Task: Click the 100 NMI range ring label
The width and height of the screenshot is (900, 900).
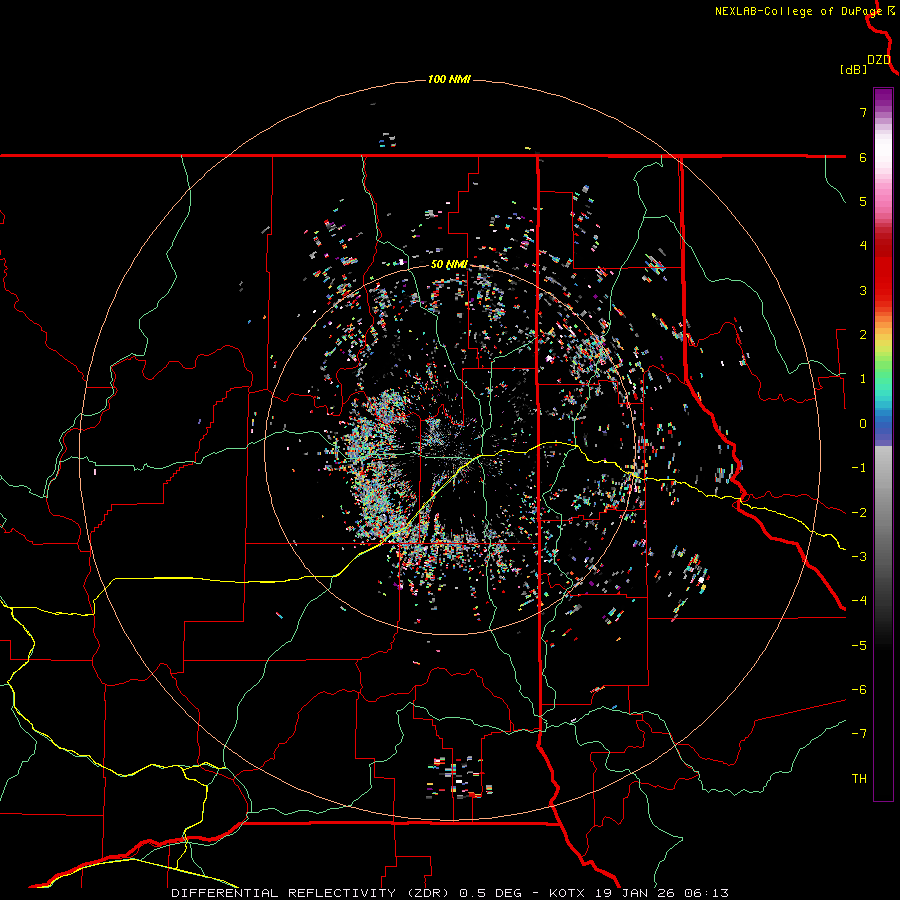Action: click(449, 79)
